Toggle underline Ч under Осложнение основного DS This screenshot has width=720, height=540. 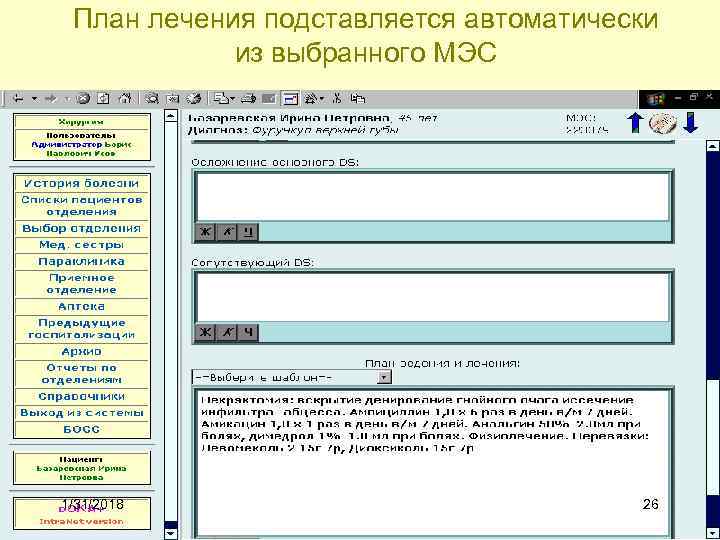coord(248,232)
